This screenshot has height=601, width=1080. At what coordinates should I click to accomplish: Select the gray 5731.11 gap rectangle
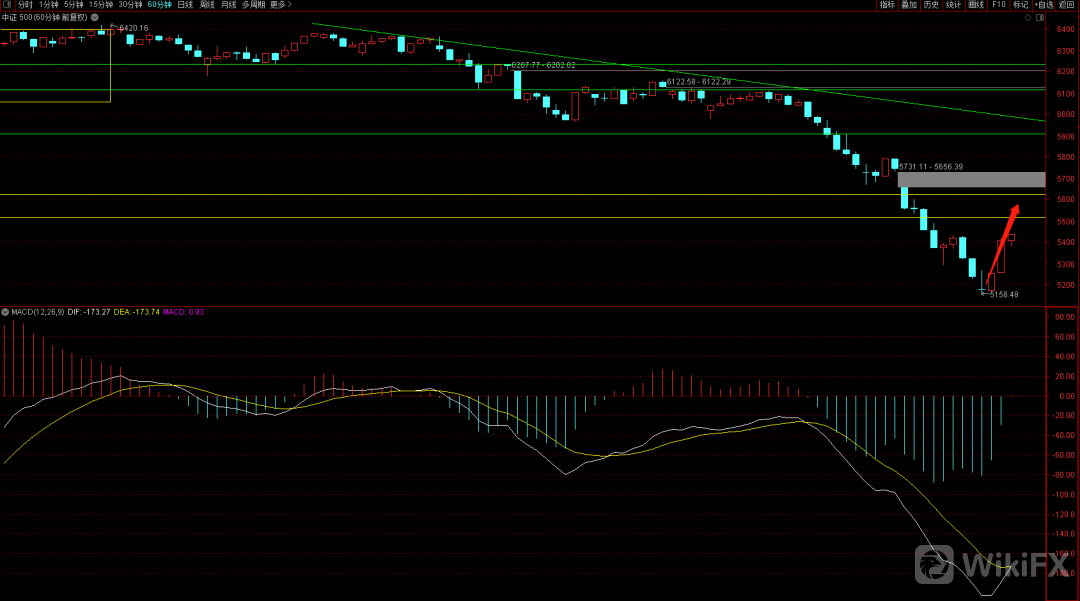click(x=971, y=180)
